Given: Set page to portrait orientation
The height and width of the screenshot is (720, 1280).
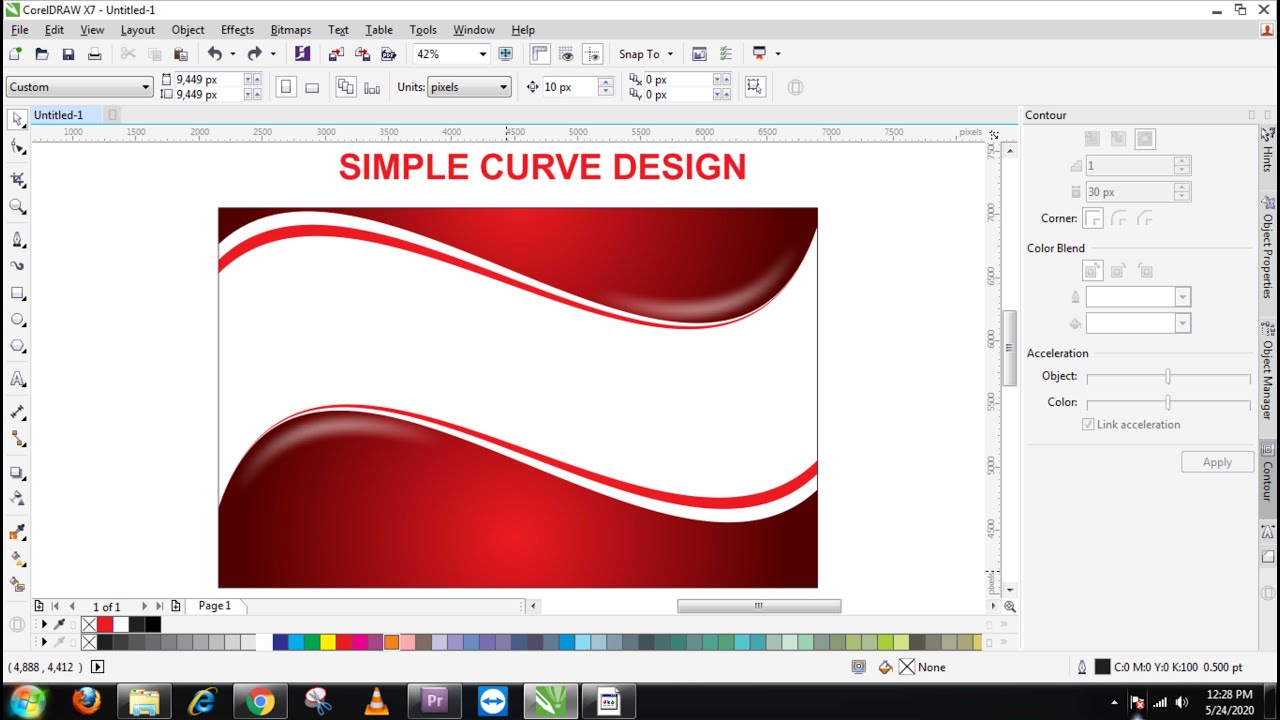Looking at the screenshot, I should pyautogui.click(x=286, y=87).
